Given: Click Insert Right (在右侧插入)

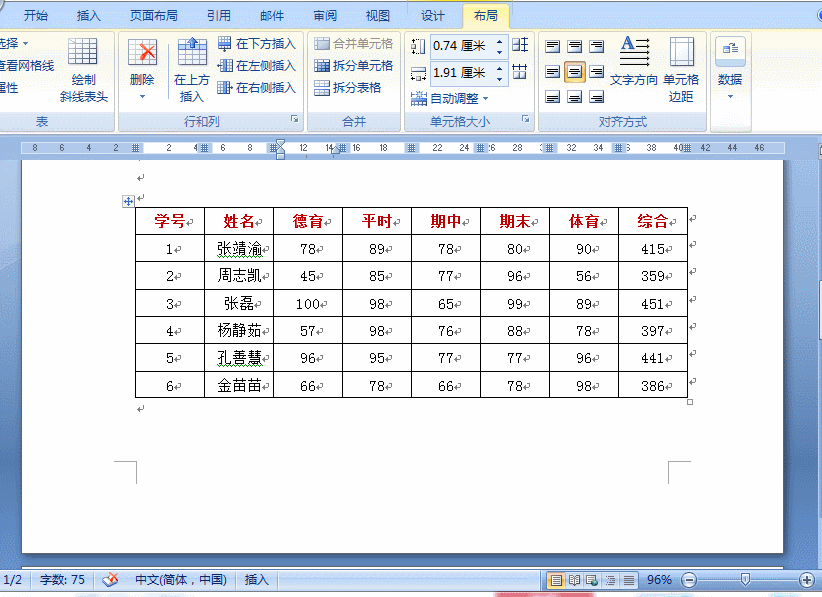Looking at the screenshot, I should point(257,88).
